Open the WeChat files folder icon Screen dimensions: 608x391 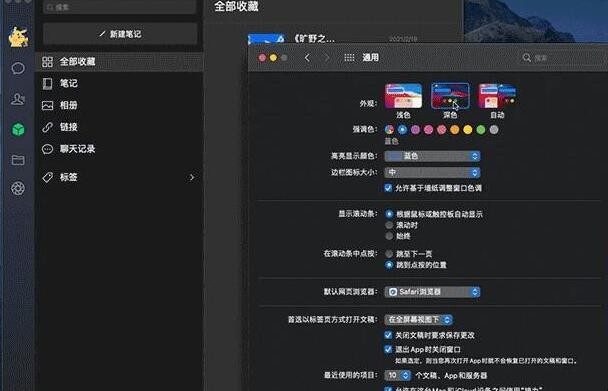(18, 160)
